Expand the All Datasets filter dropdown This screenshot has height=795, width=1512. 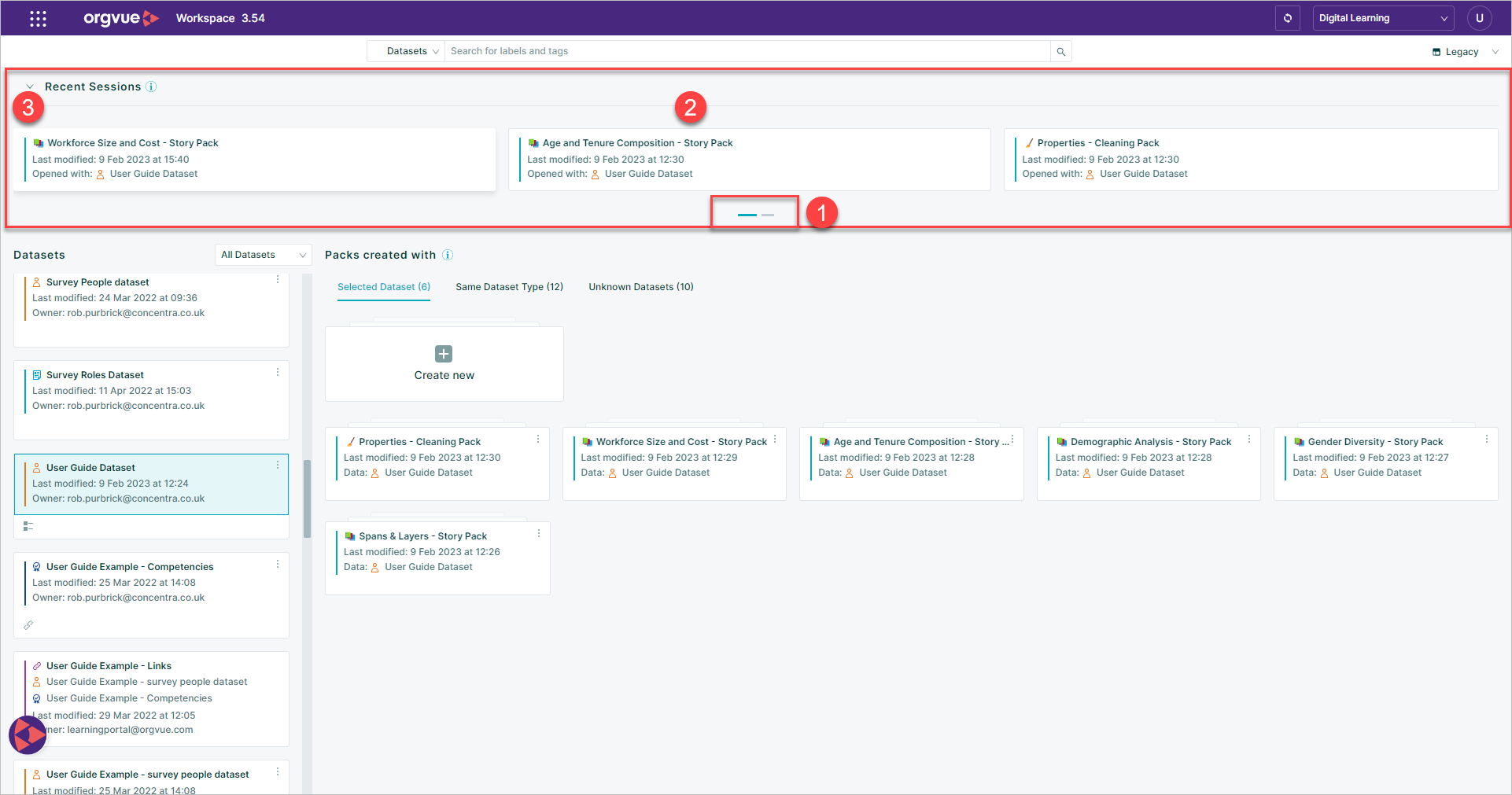click(x=263, y=255)
